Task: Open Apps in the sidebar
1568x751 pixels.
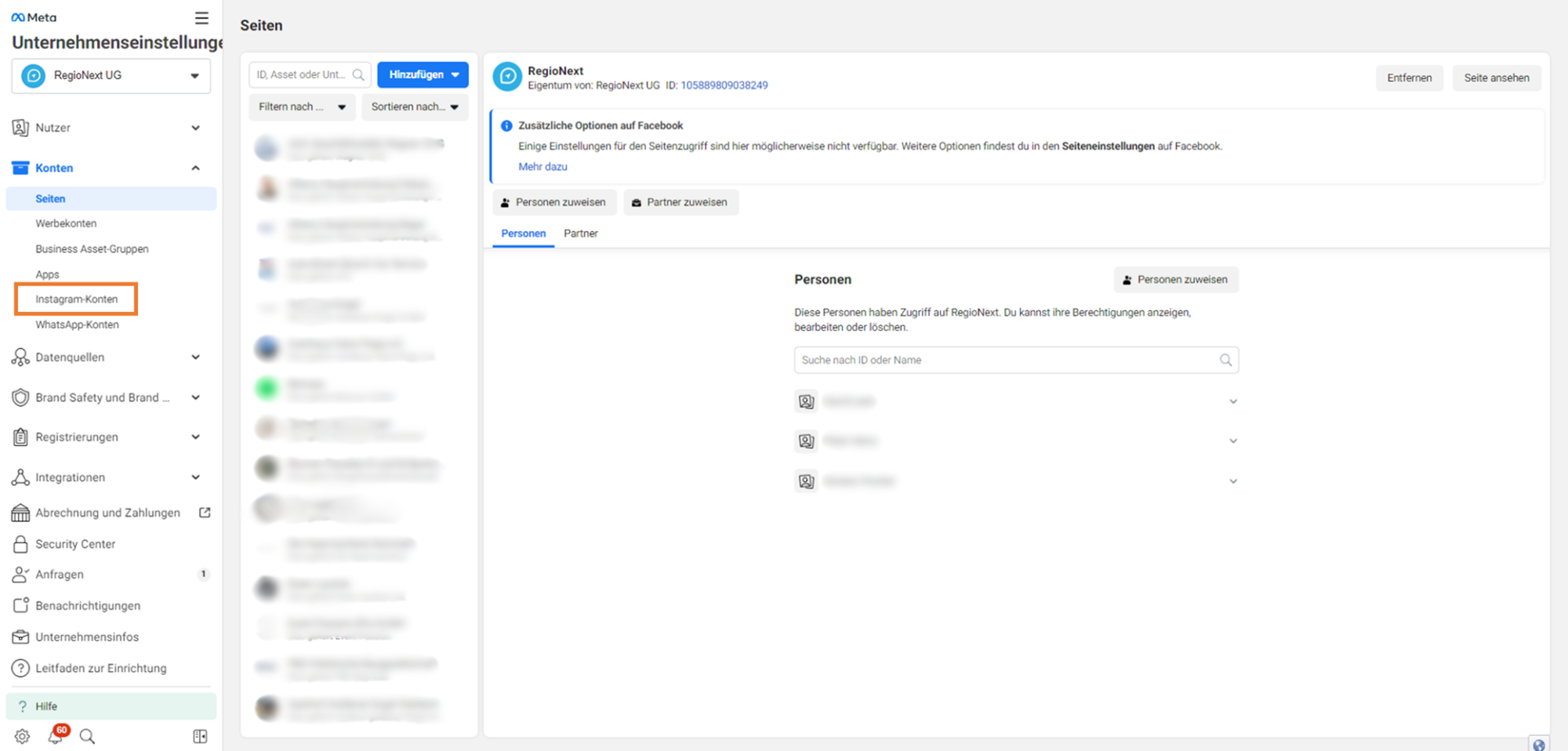Action: 47,274
